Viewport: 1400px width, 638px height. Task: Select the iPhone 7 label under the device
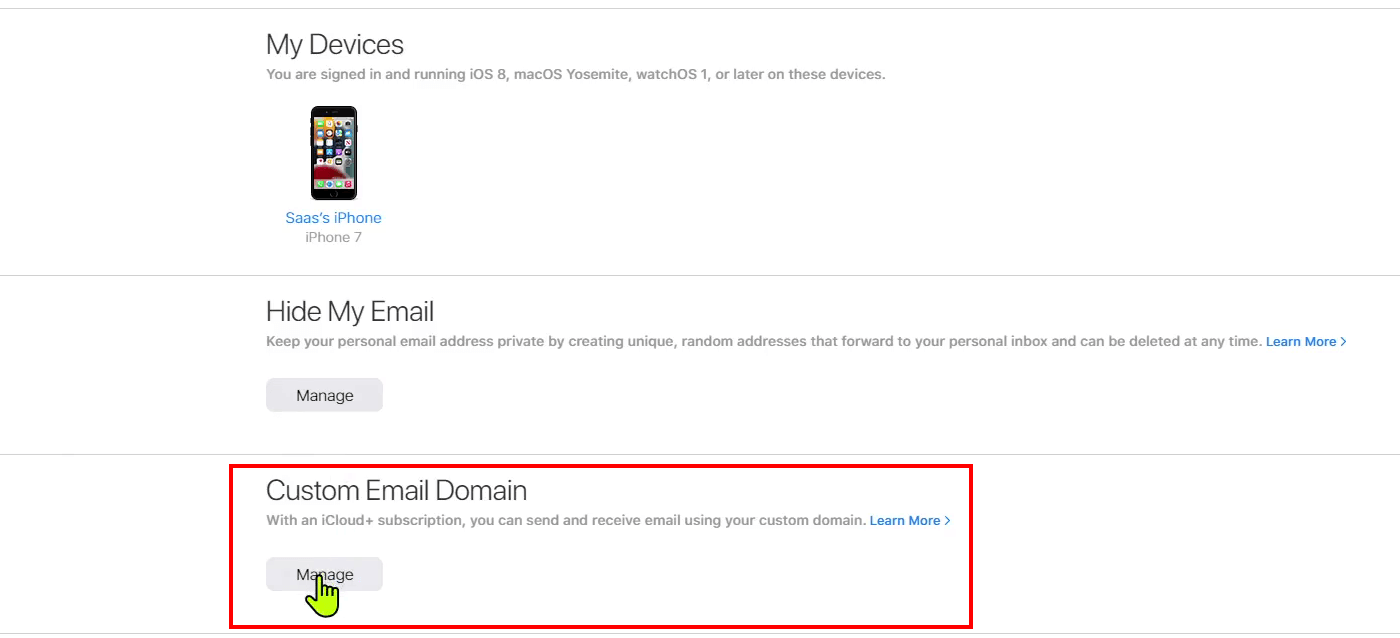(x=333, y=237)
